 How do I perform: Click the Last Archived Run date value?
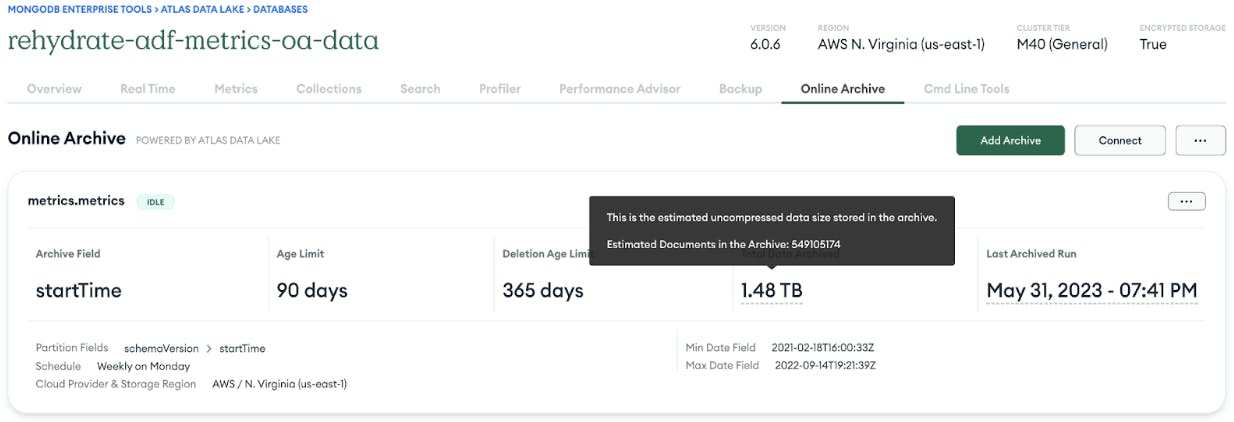(1091, 291)
